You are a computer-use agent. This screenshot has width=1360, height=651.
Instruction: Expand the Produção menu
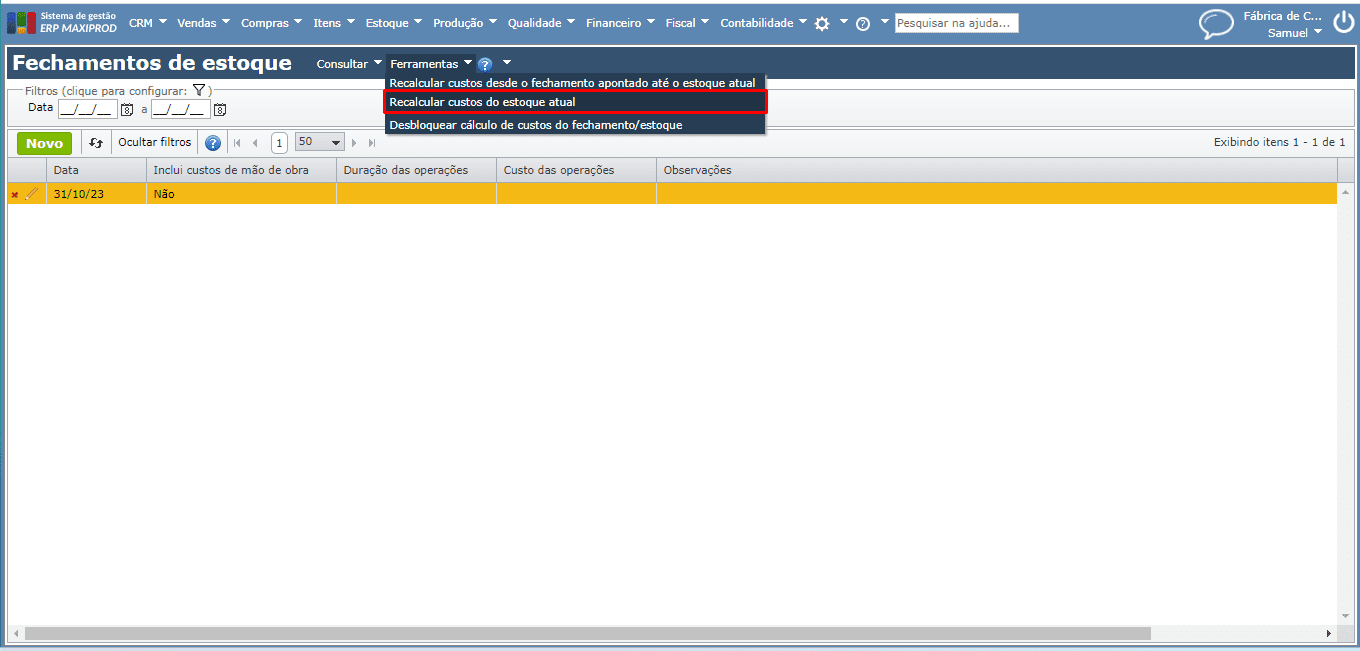point(465,23)
